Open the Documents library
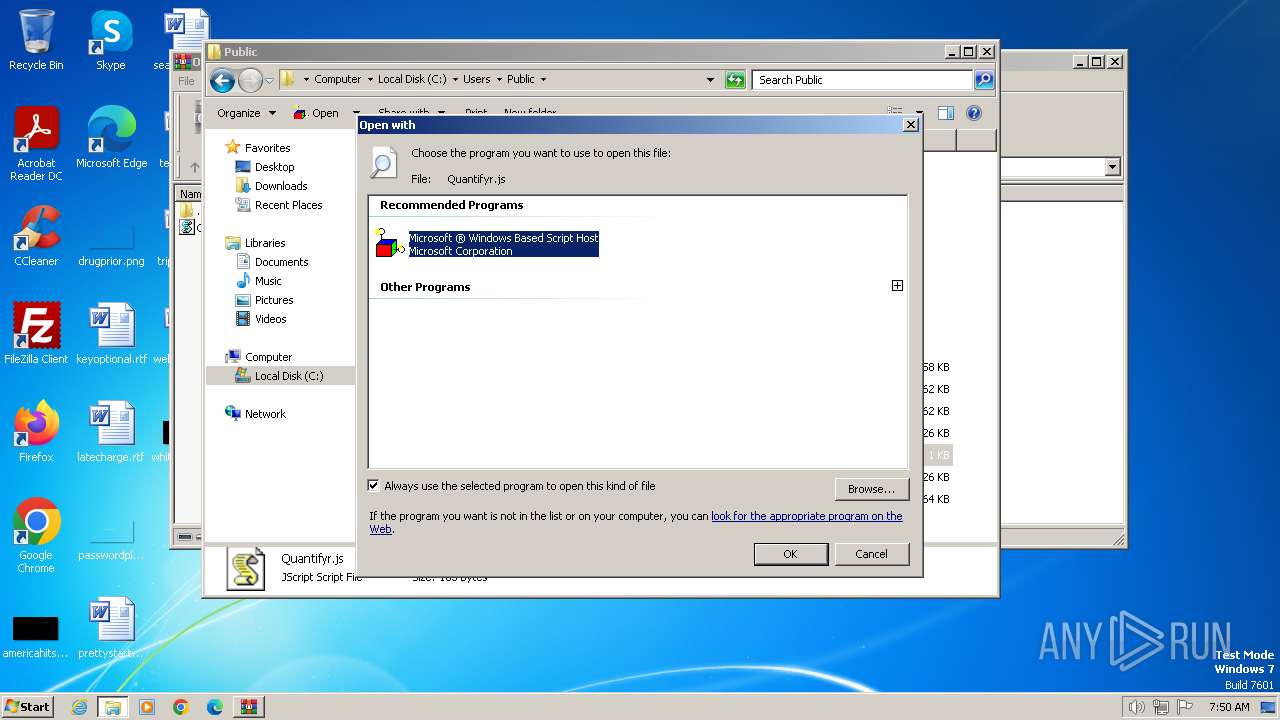 (281, 262)
